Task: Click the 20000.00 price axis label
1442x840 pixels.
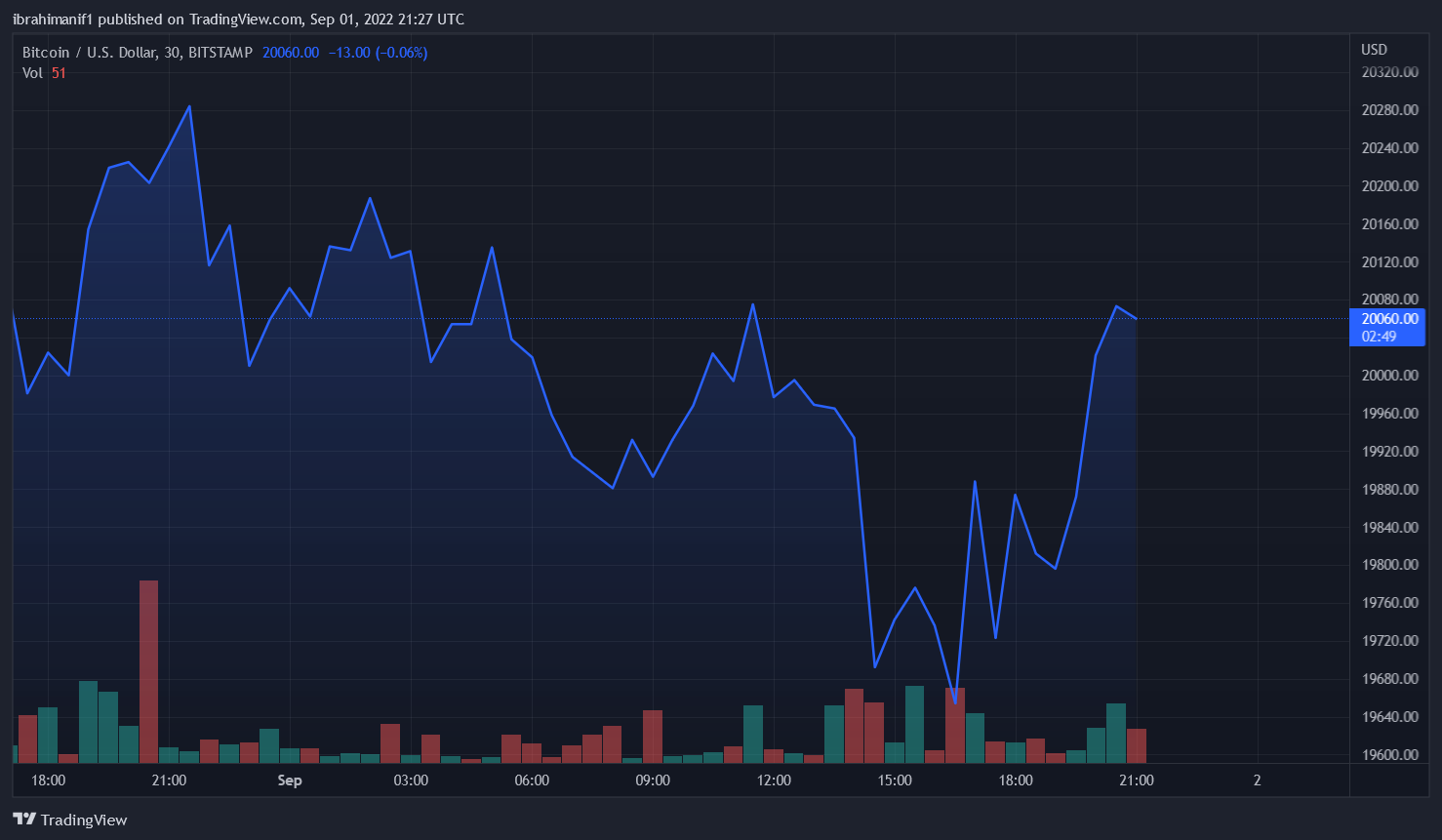Action: point(1389,376)
